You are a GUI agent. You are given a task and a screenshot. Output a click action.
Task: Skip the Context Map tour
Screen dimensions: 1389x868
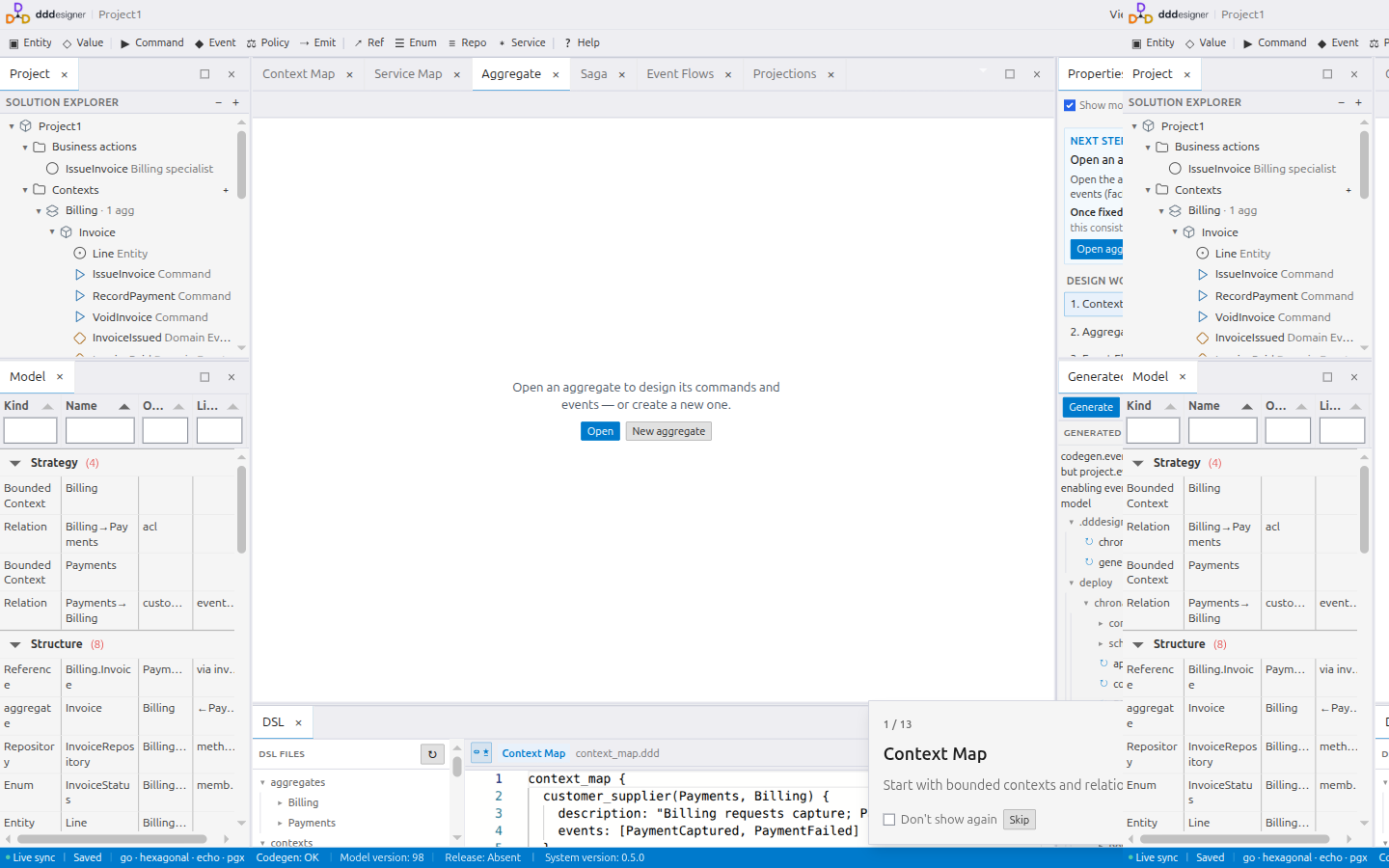[1019, 820]
